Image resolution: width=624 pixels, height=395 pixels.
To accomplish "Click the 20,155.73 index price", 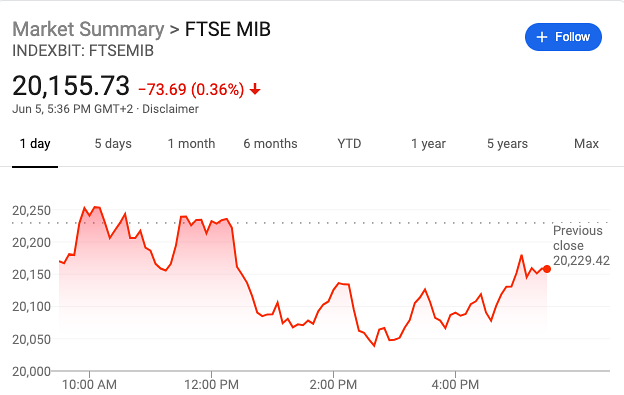I will (71, 86).
